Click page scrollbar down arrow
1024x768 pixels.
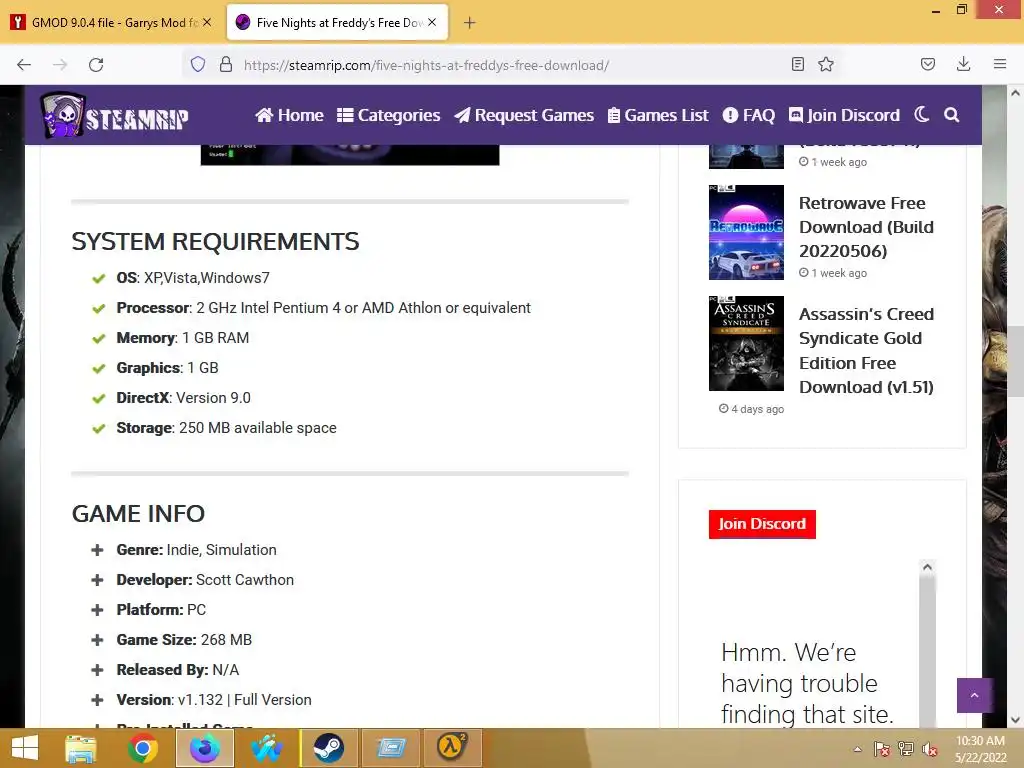pyautogui.click(x=1015, y=720)
